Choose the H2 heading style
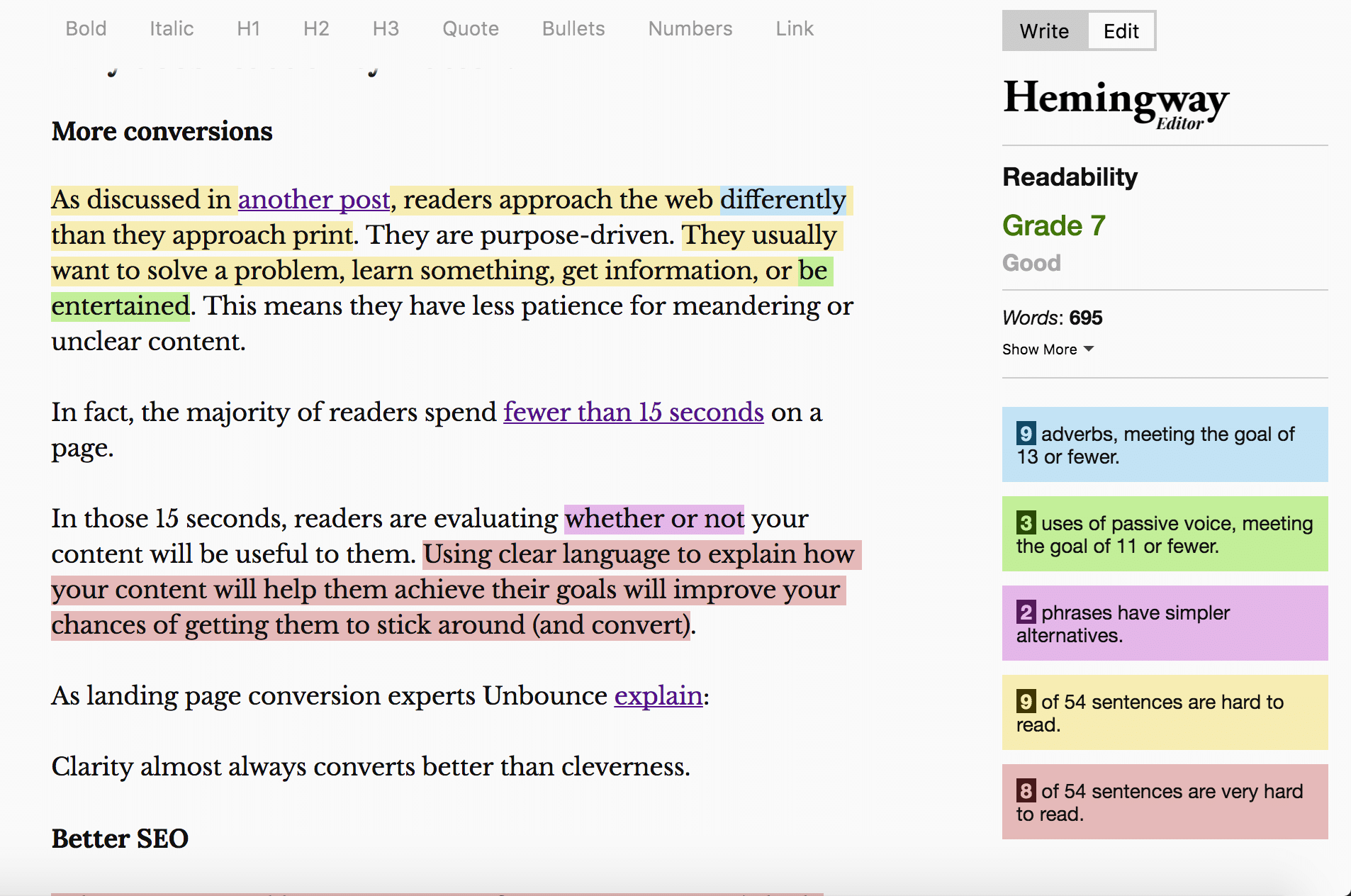 316,29
